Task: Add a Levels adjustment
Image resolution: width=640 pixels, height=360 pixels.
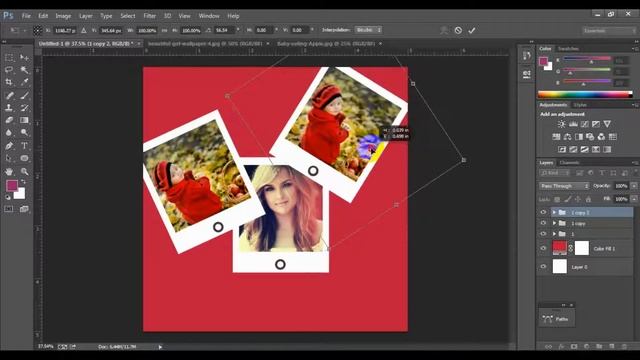Action: [573, 124]
